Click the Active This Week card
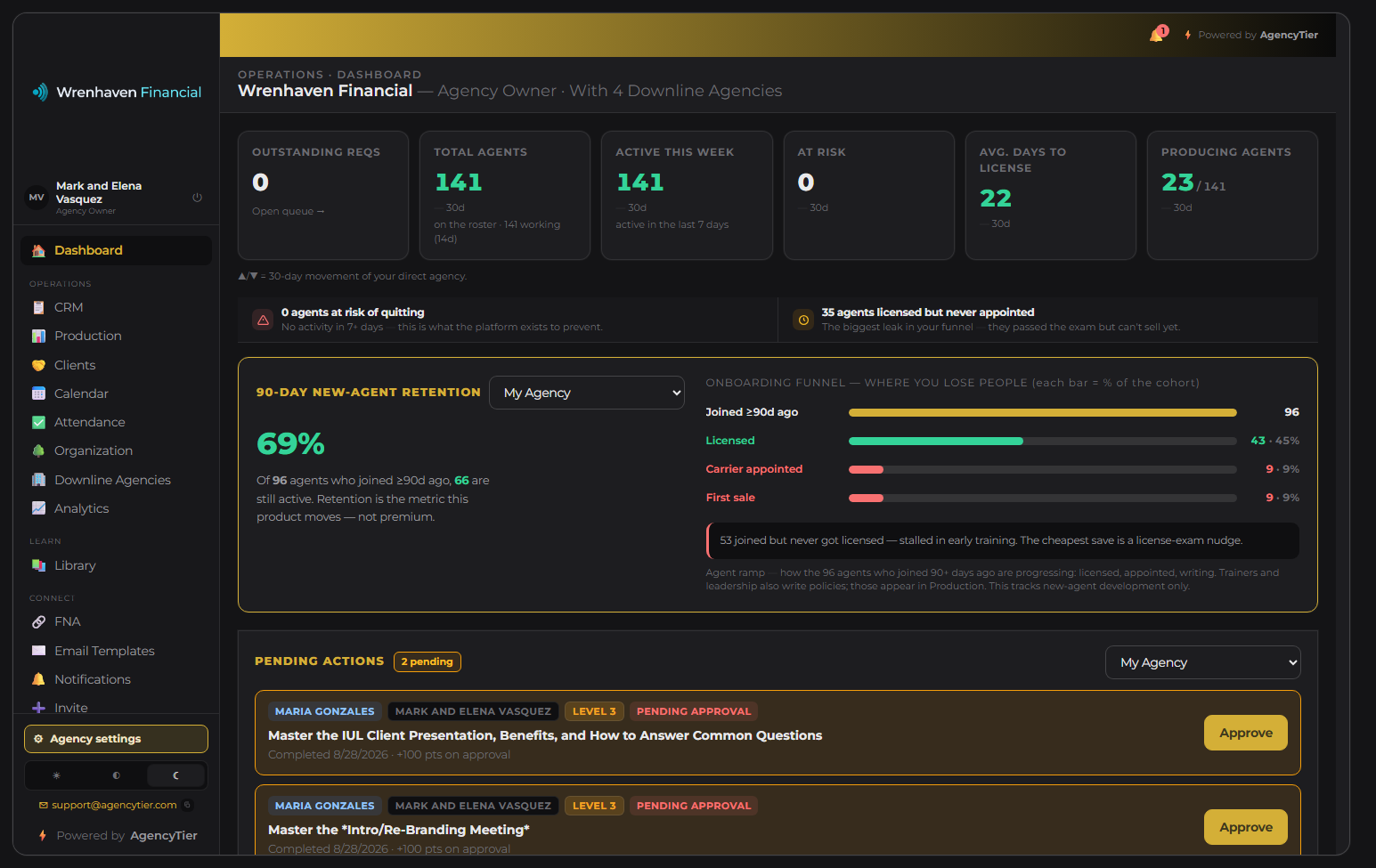The image size is (1376, 868). 687,196
